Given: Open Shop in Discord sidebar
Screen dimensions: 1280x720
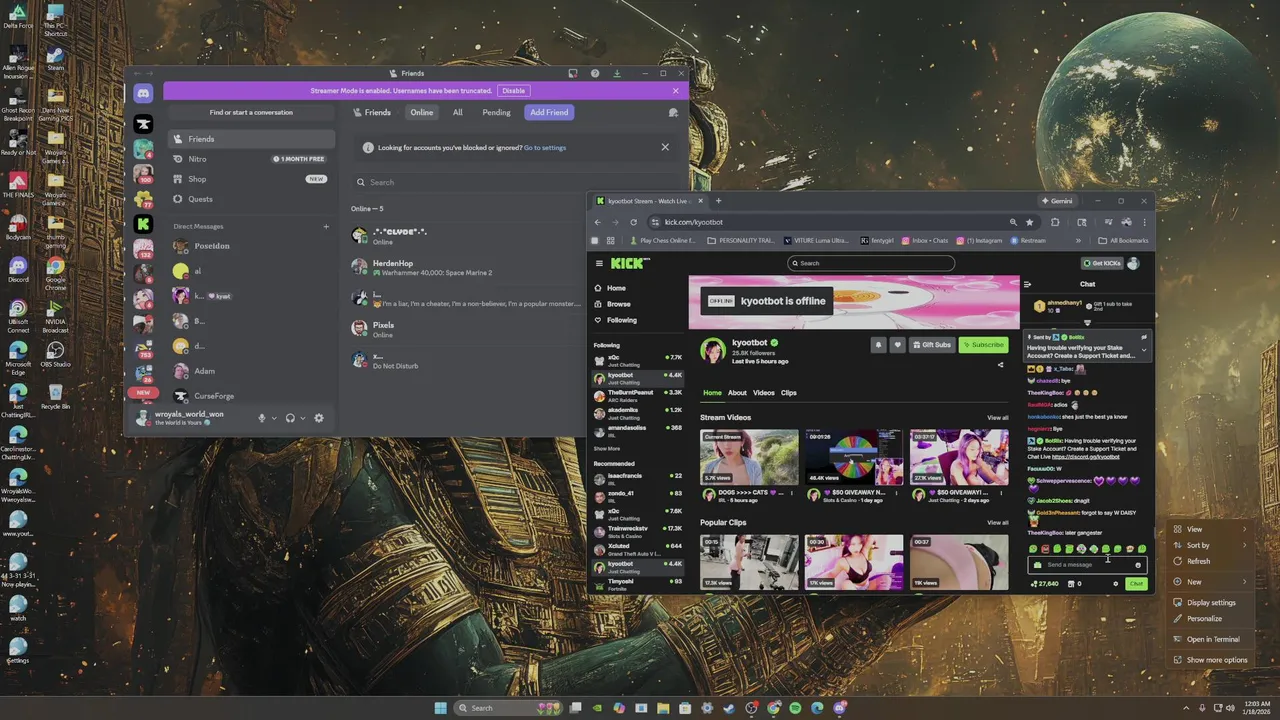Looking at the screenshot, I should coord(251,179).
